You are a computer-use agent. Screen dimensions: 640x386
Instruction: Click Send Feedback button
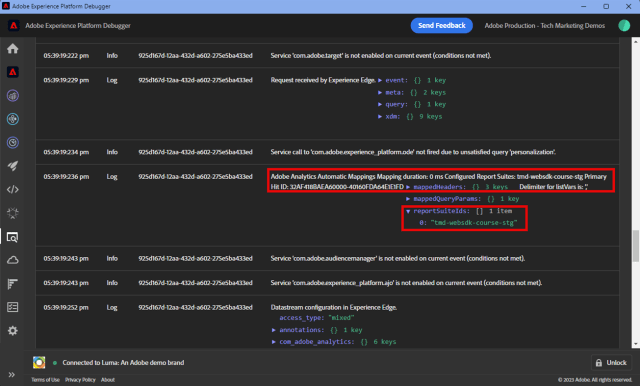click(442, 25)
